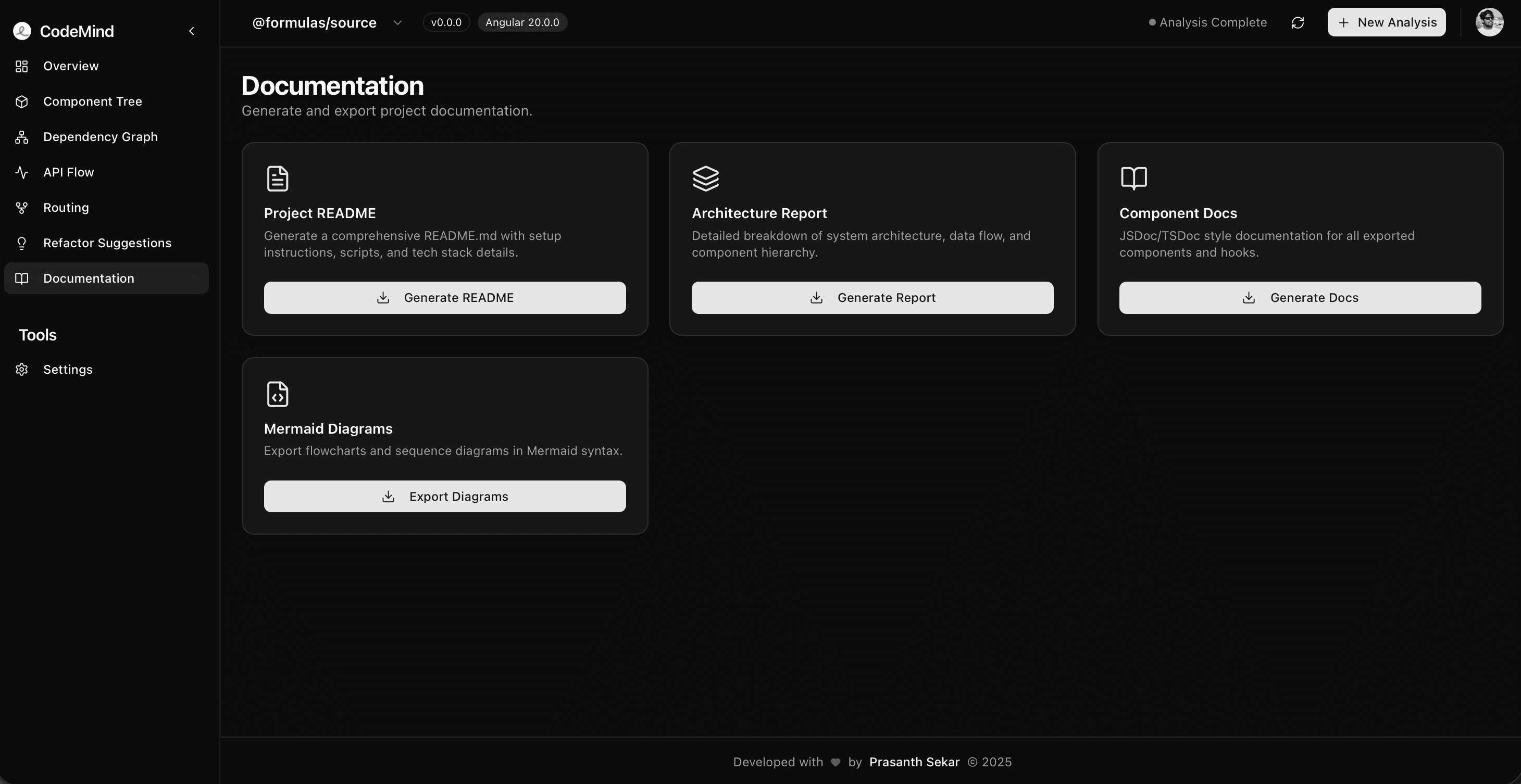1521x784 pixels.
Task: Open the @formulas/source project dropdown
Action: 397,22
